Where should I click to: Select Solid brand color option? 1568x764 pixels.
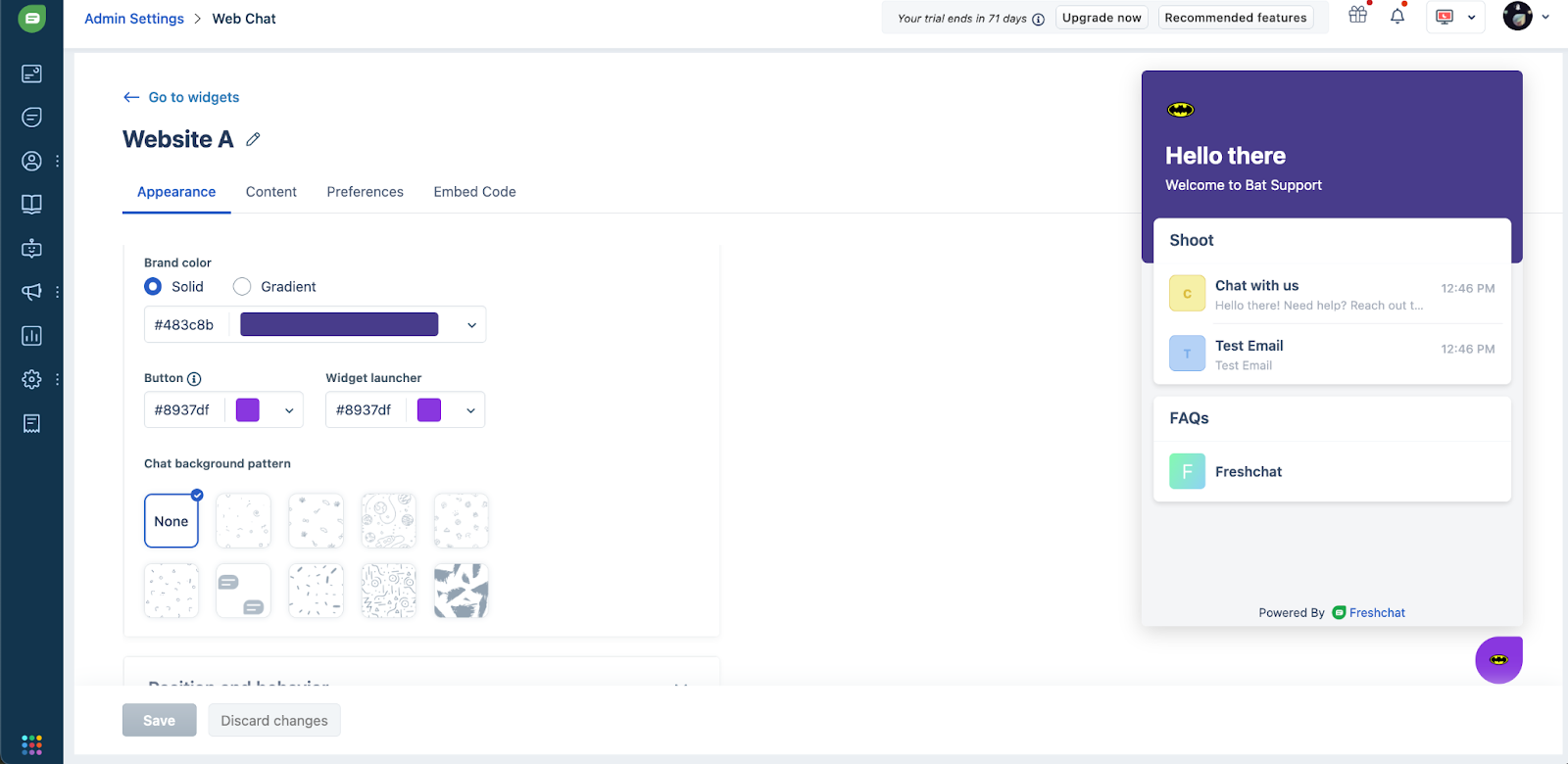pyautogui.click(x=153, y=286)
